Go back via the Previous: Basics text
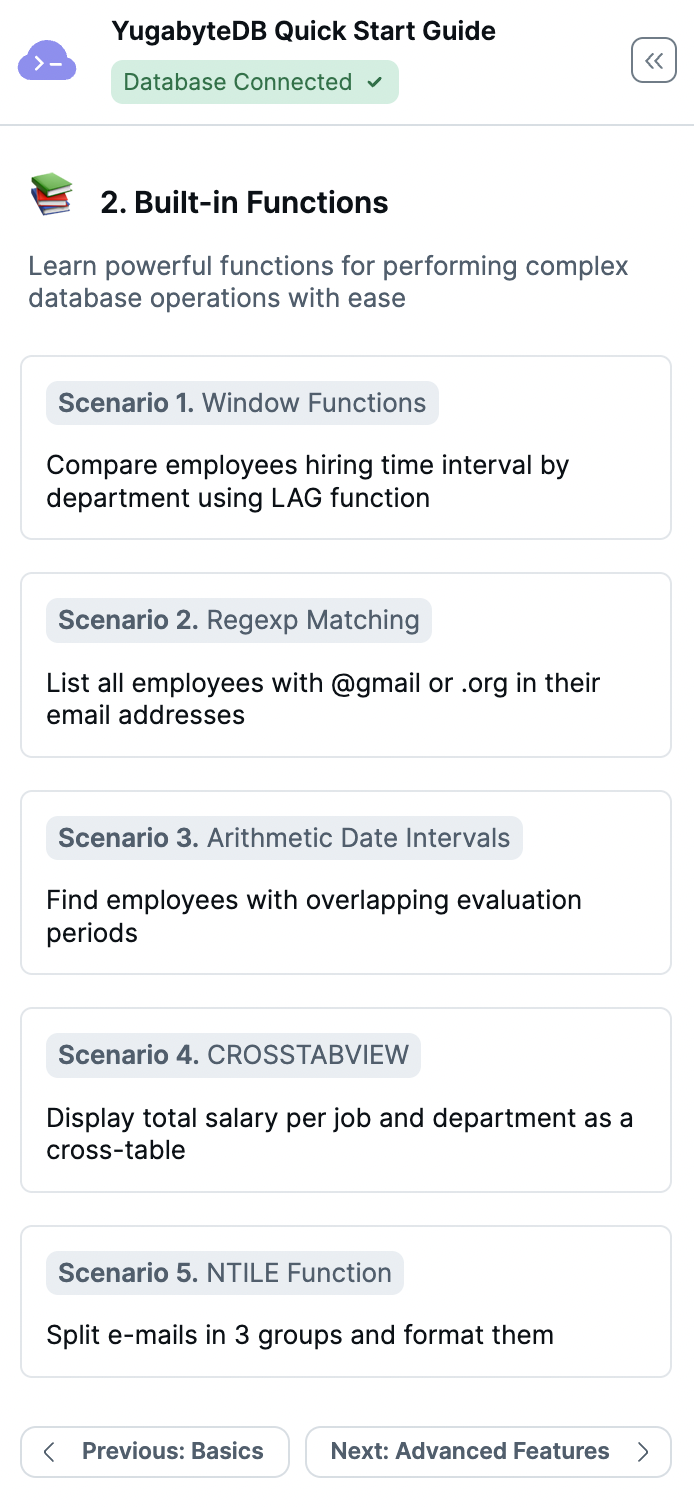Viewport: 694px width, 1508px height. pyautogui.click(x=173, y=1451)
